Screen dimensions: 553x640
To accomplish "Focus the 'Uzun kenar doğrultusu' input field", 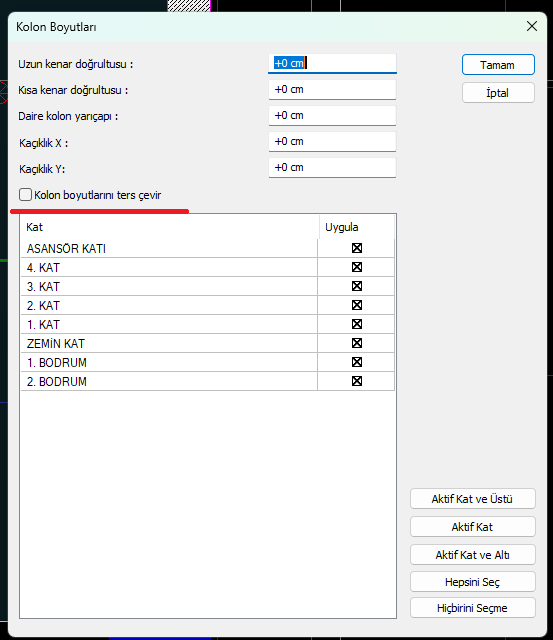I will pyautogui.click(x=332, y=64).
